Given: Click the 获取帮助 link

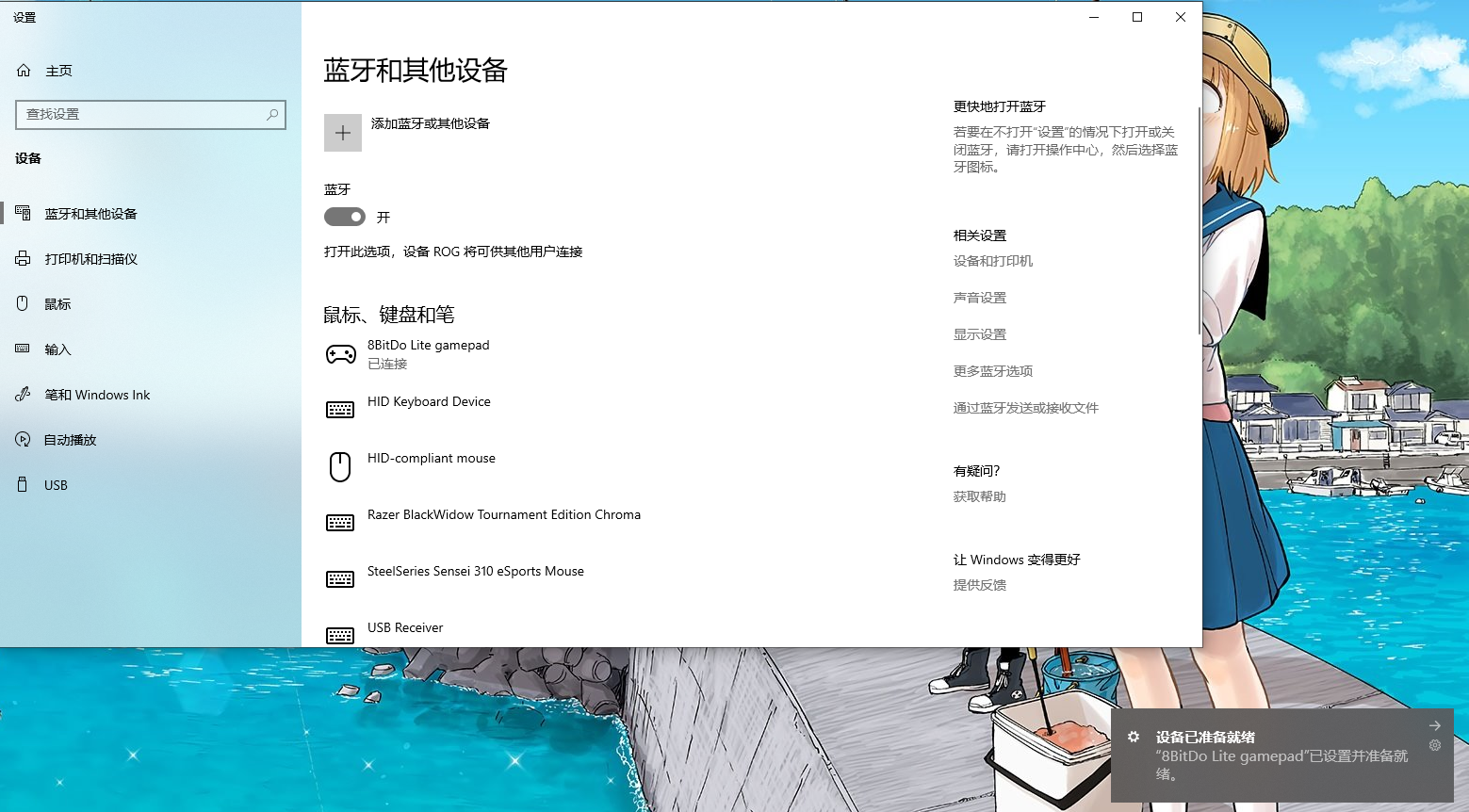Looking at the screenshot, I should pos(979,496).
